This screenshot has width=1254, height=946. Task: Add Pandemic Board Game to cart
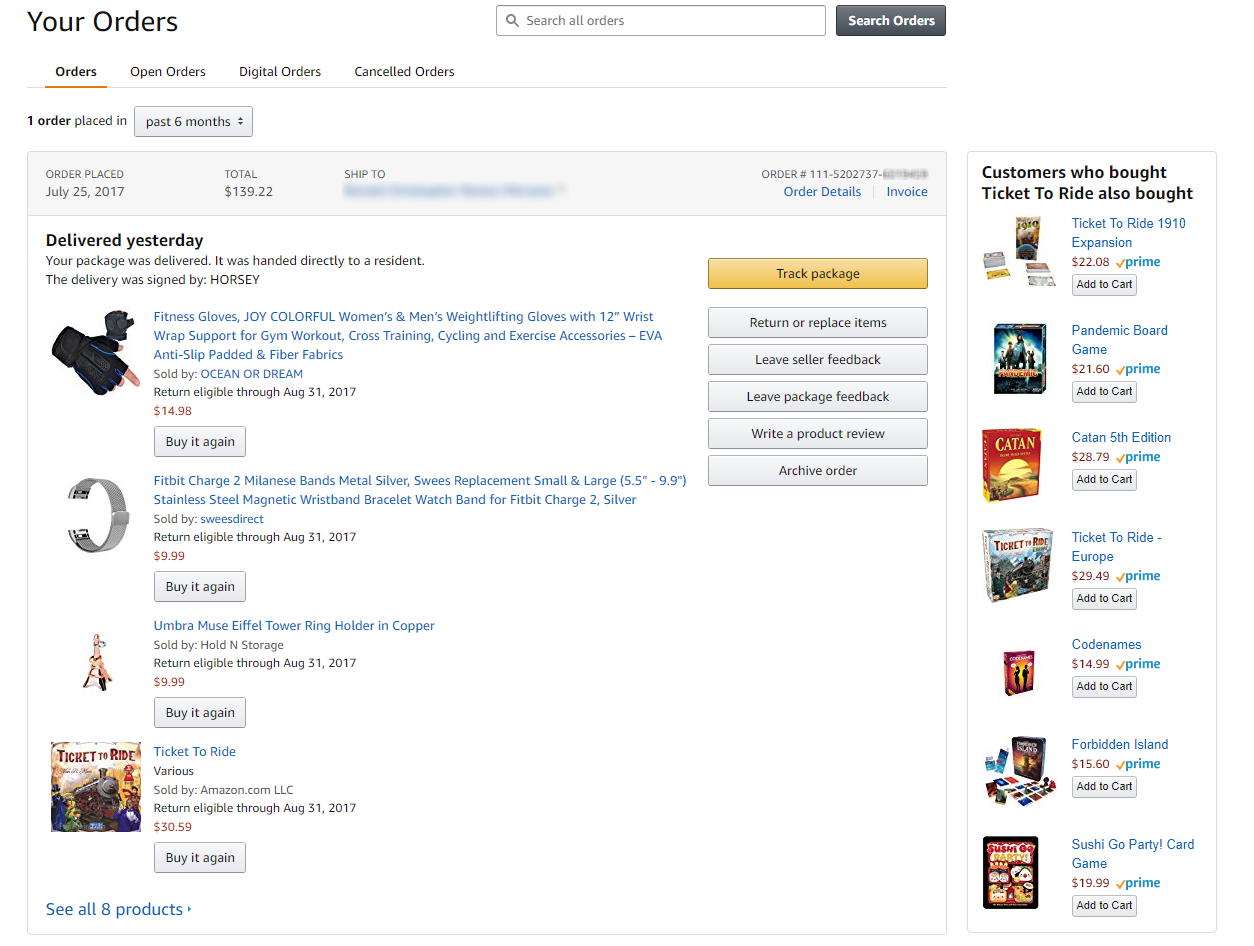[x=1104, y=392]
